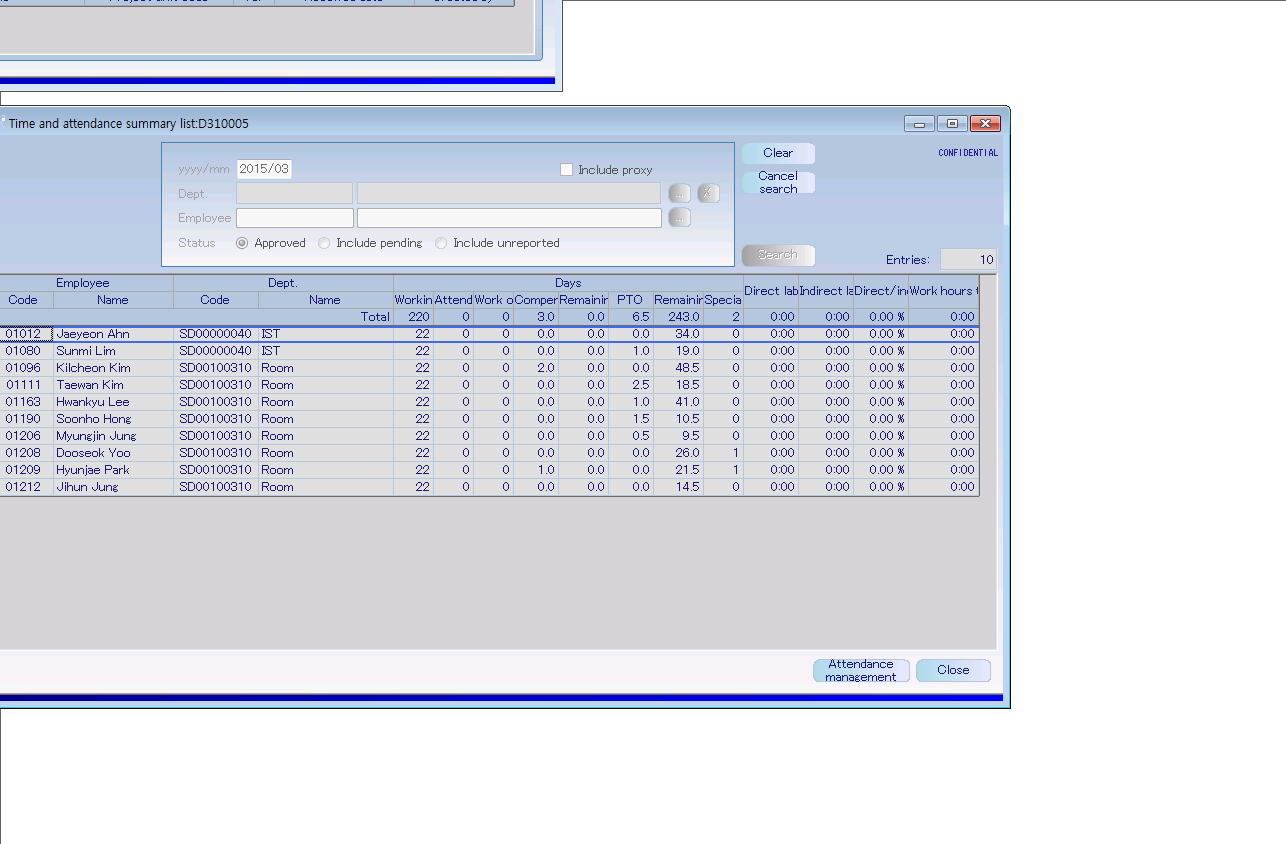Image resolution: width=1286 pixels, height=844 pixels.
Task: Select the Include pending radio button
Action: click(324, 243)
